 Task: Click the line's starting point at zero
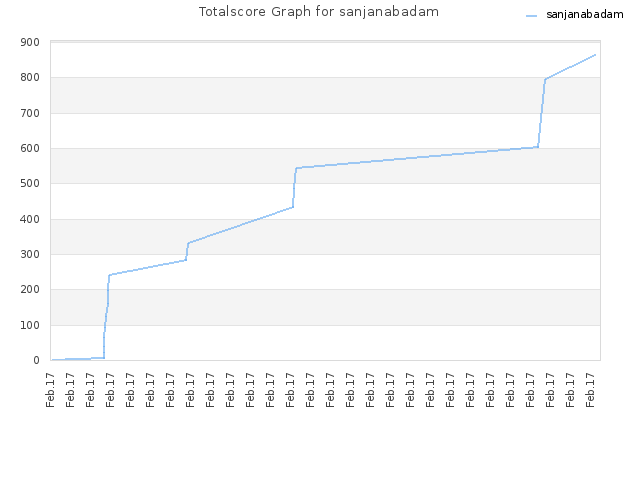pyautogui.click(x=53, y=360)
